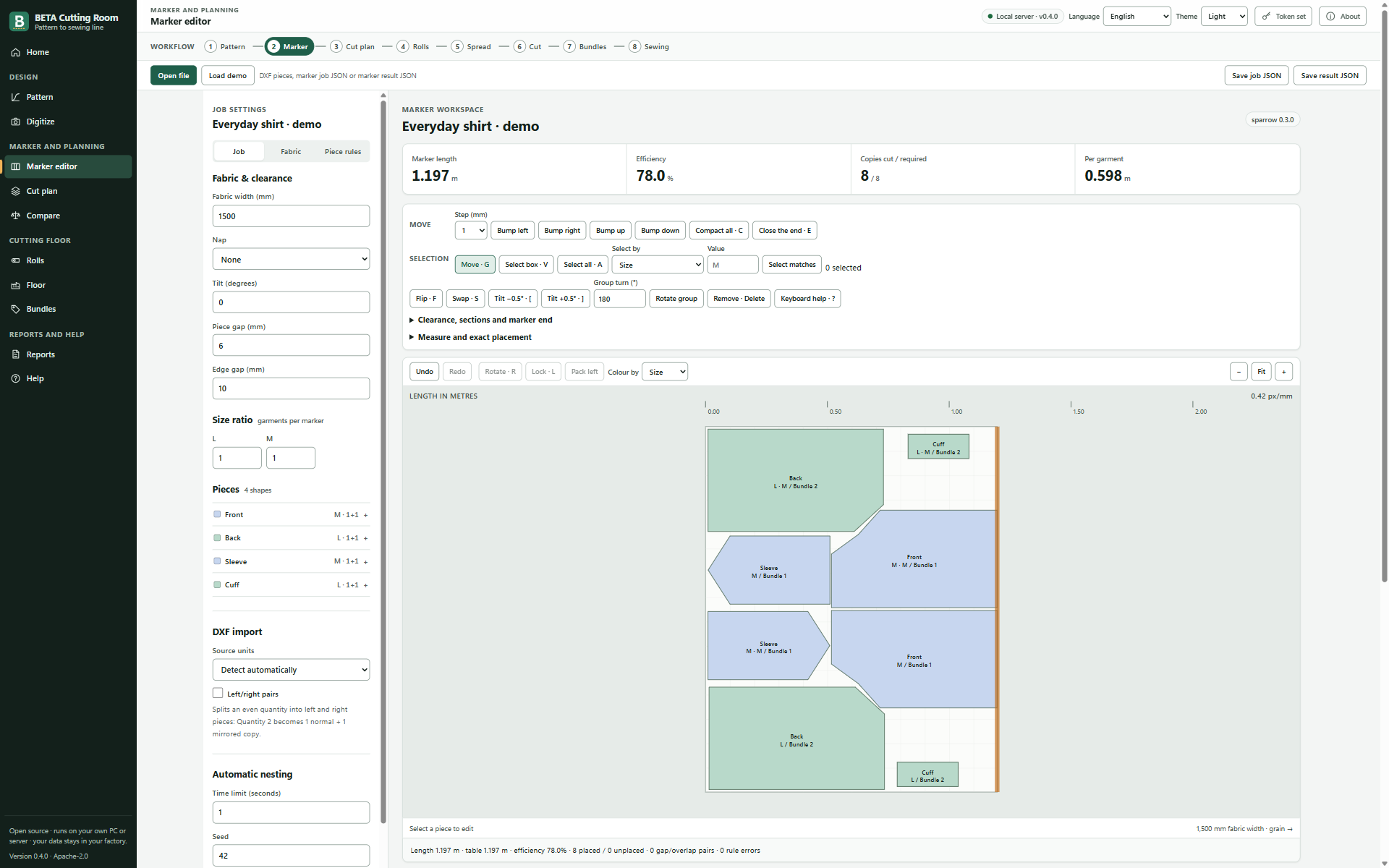The image size is (1389, 868).
Task: Open the Bundles tag icon
Action: 16,309
